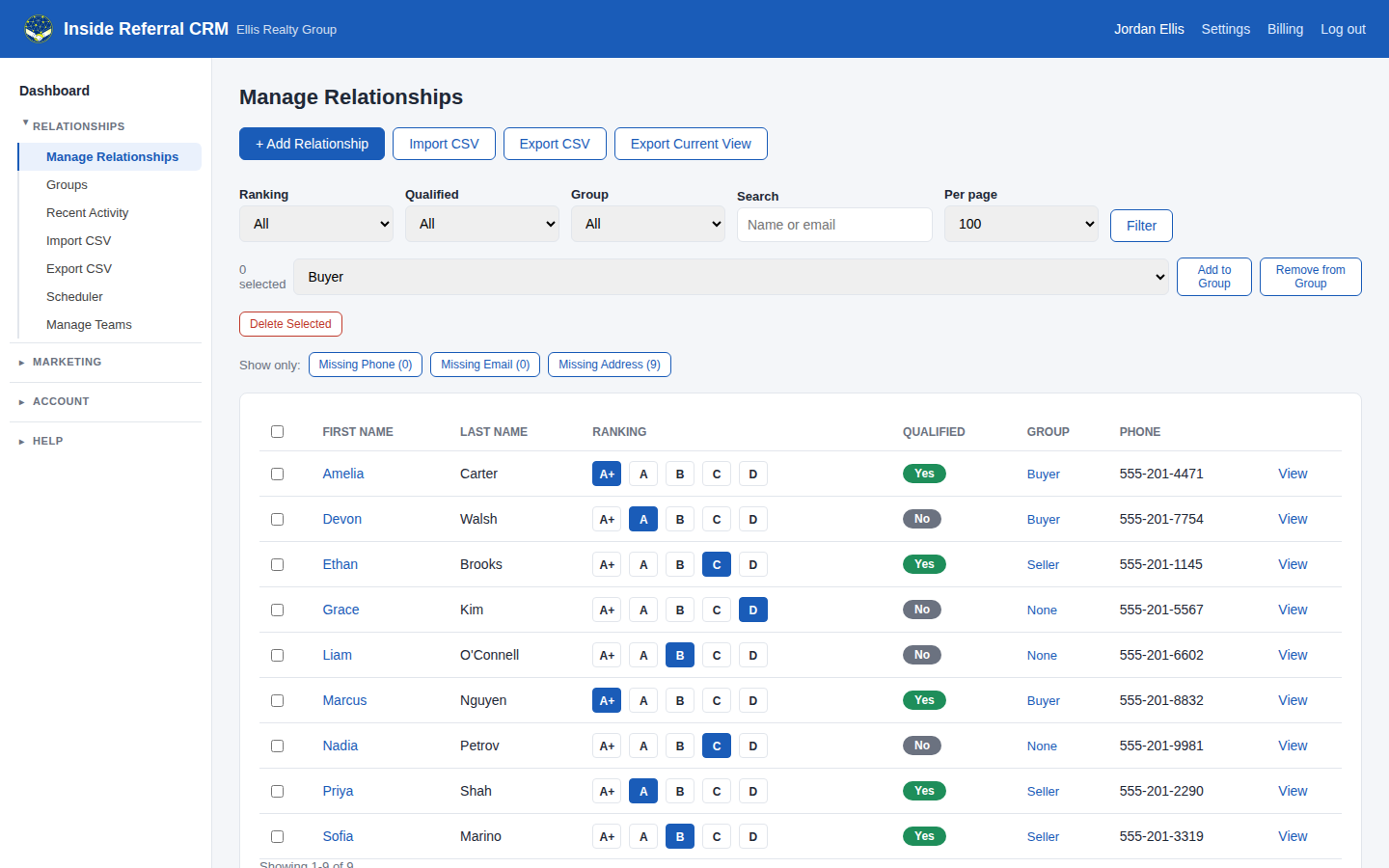Set Sofia Marino ranking to A

tap(643, 836)
